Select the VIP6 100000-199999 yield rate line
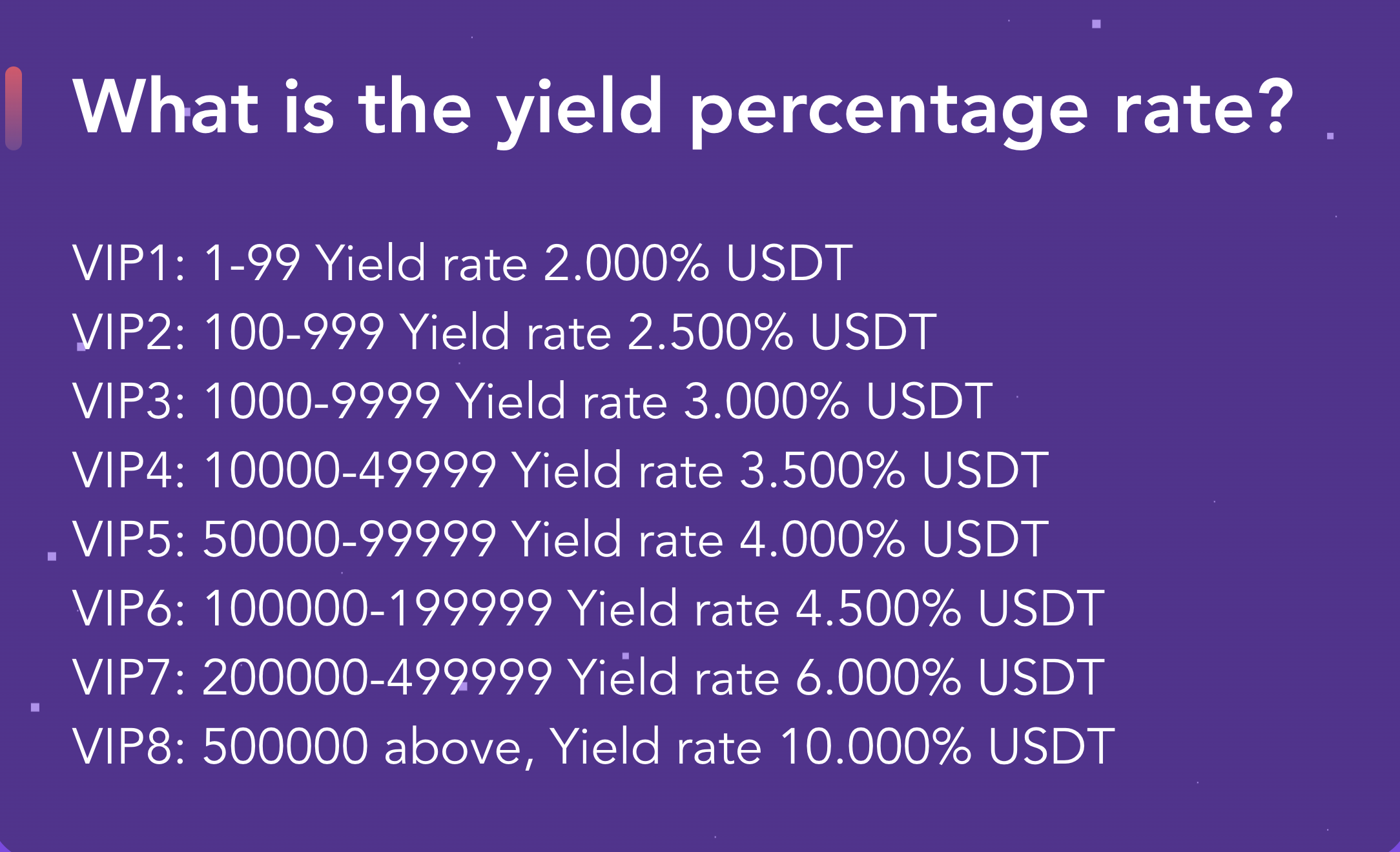This screenshot has width=1400, height=852. point(588,608)
